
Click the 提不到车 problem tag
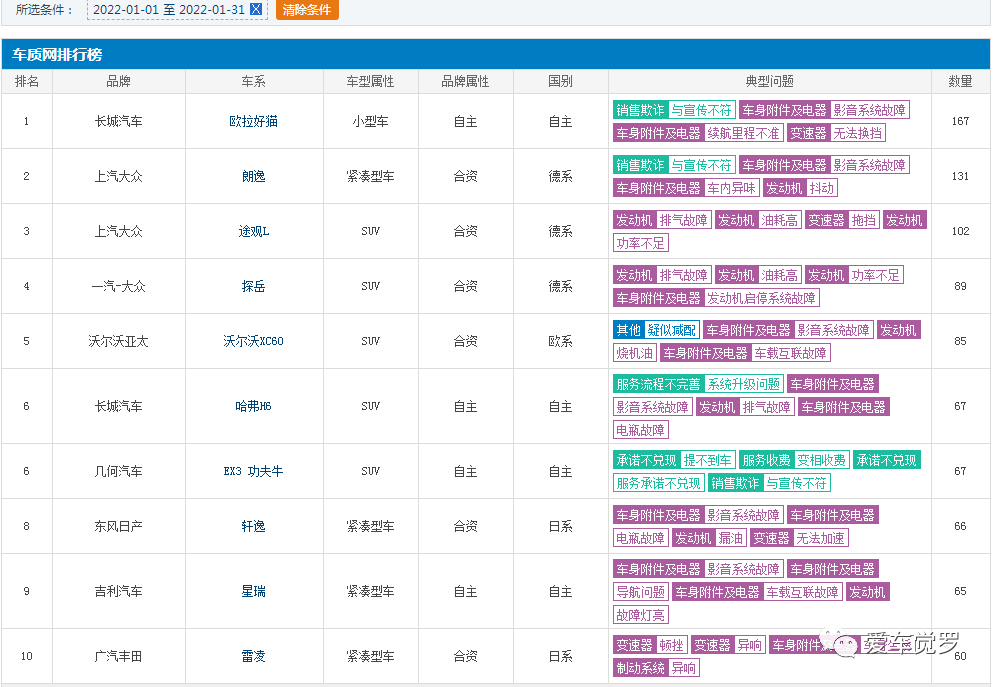tap(708, 460)
